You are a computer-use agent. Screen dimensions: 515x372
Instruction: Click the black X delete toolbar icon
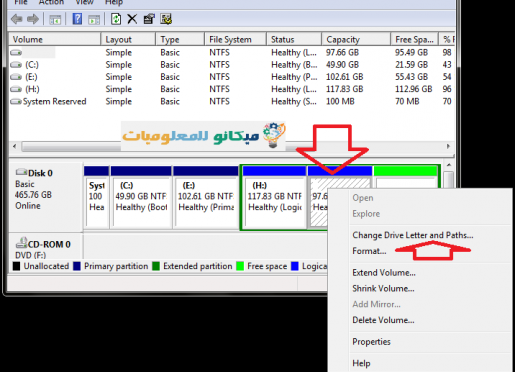tap(132, 19)
